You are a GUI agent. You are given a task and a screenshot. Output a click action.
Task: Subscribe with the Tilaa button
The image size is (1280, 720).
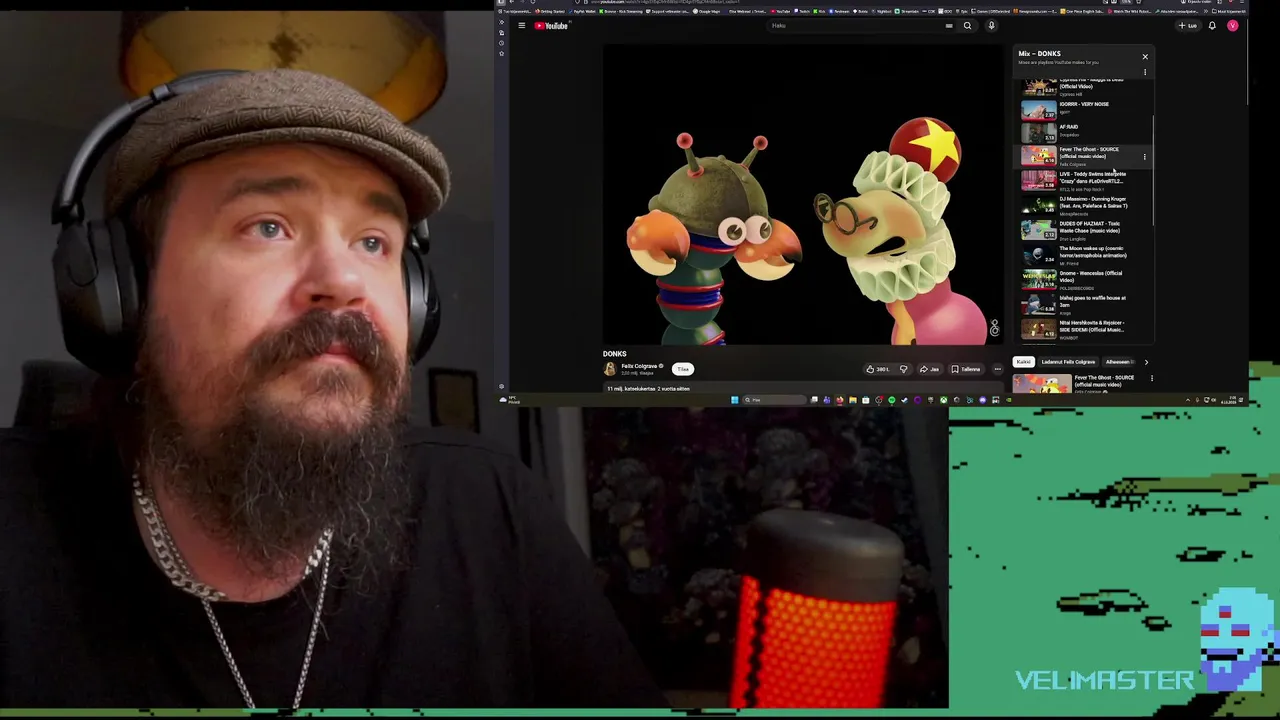click(x=683, y=369)
